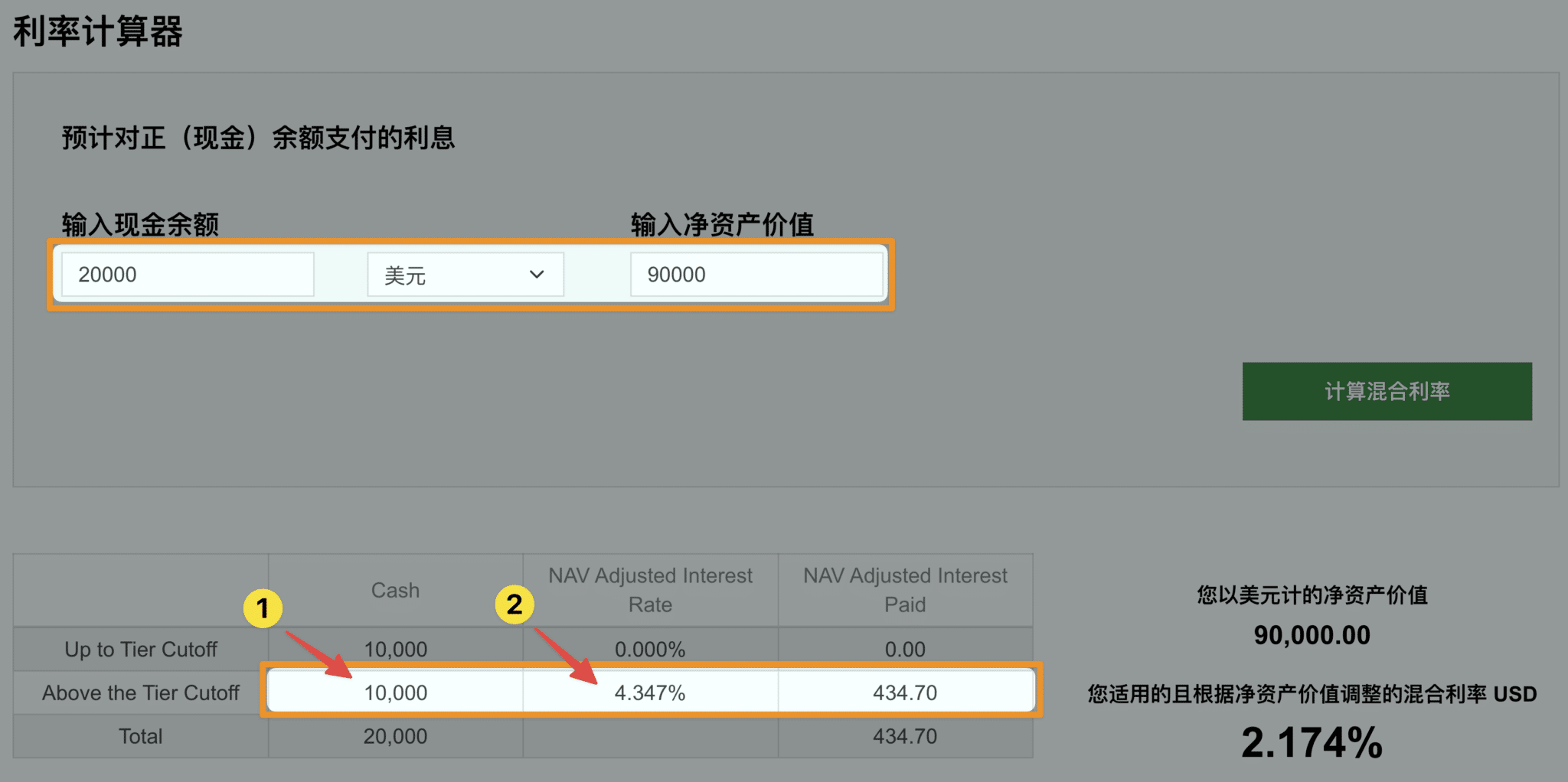
Task: Click the Total row showing 20,000
Action: tap(395, 736)
